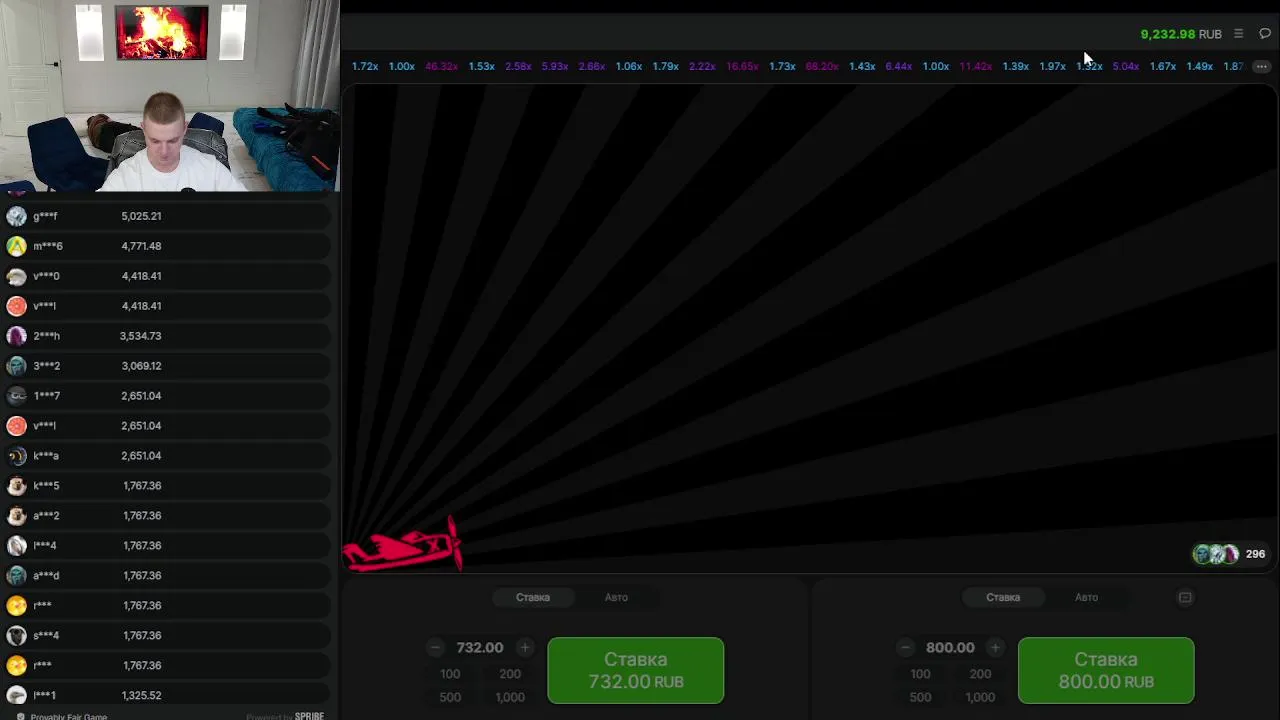Expand the multiplier history with the dots button
The width and height of the screenshot is (1280, 720).
(1261, 66)
